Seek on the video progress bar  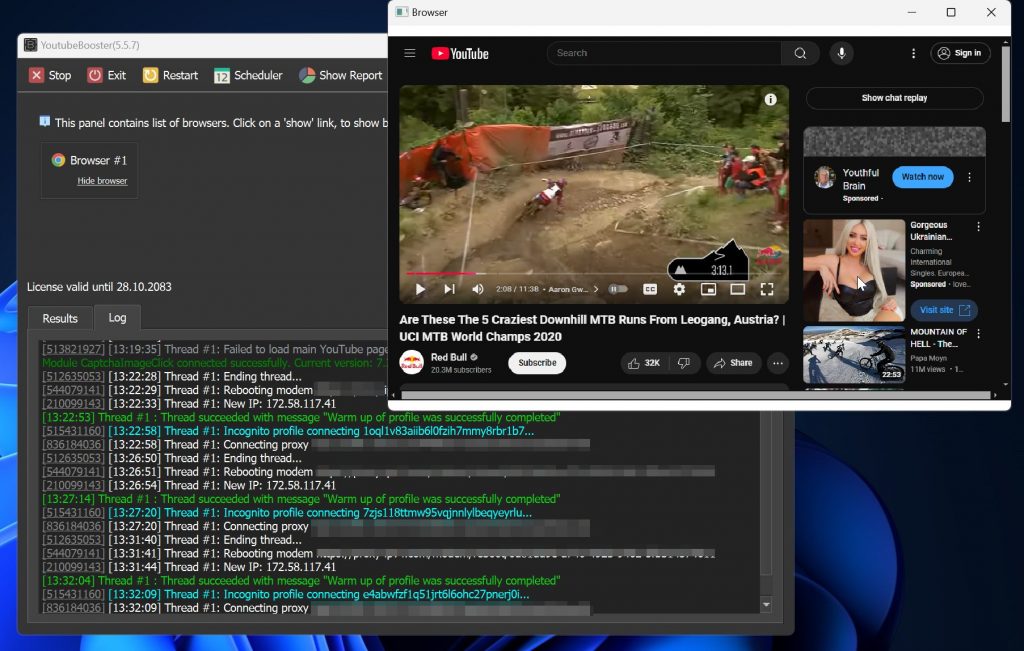(536, 273)
